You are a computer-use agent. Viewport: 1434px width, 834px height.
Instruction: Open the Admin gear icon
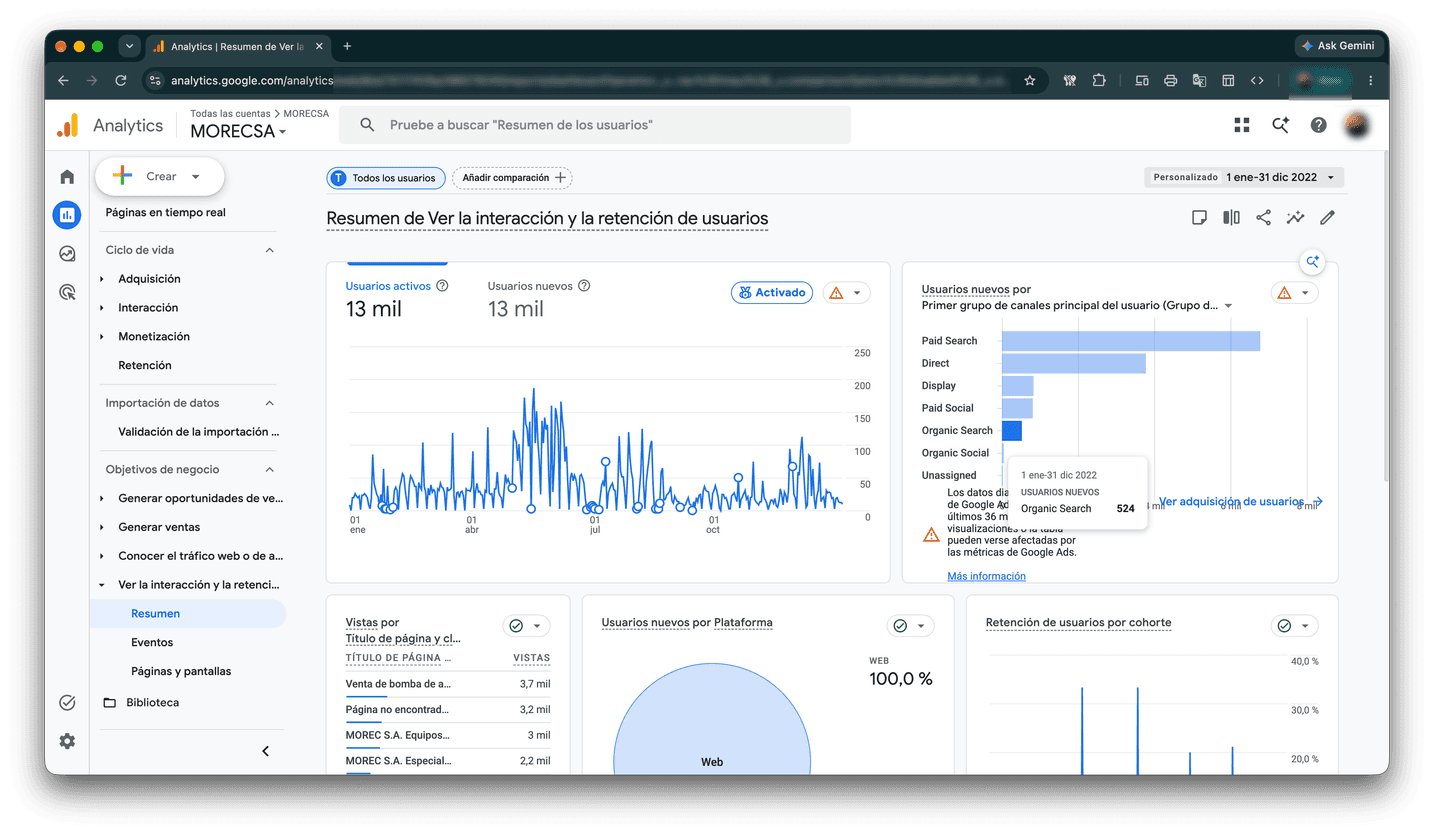[x=67, y=741]
